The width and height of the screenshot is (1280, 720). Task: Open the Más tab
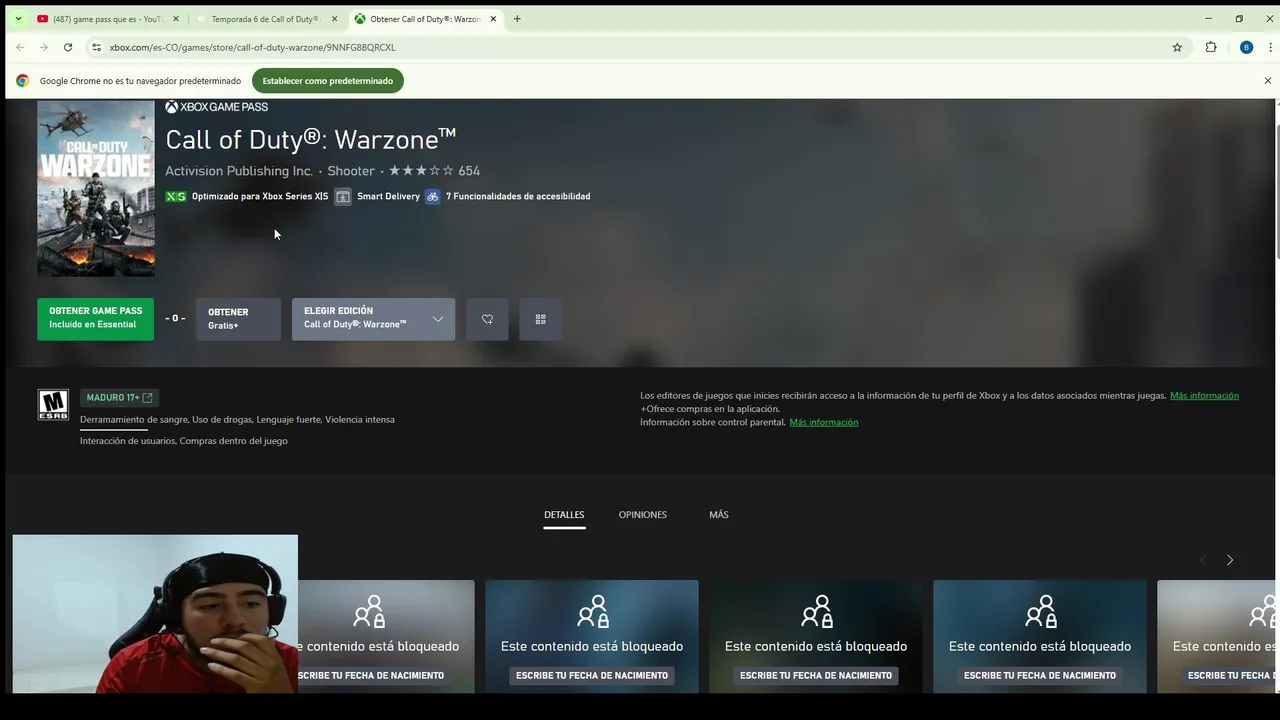719,514
